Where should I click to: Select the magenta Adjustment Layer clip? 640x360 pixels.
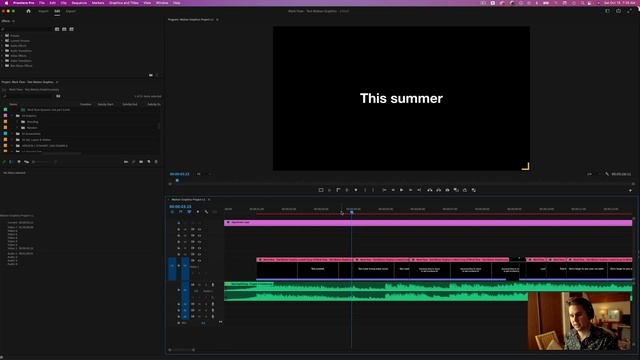(428, 222)
